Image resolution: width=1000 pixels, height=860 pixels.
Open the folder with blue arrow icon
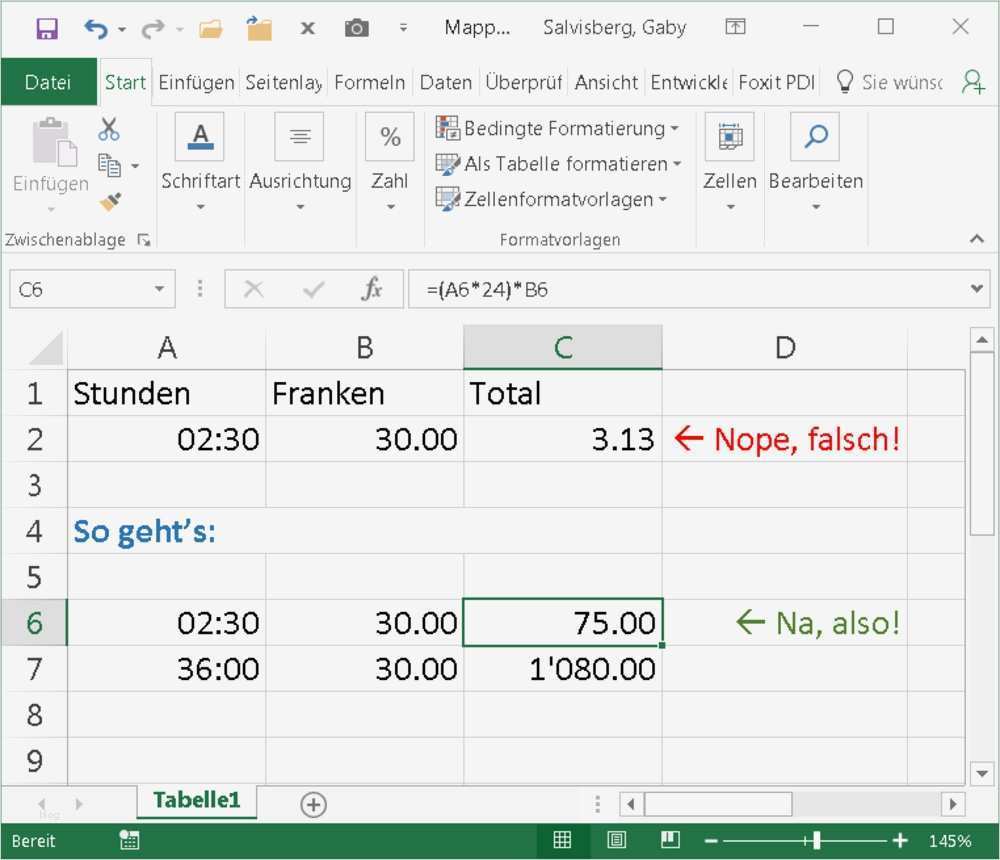pyautogui.click(x=259, y=29)
